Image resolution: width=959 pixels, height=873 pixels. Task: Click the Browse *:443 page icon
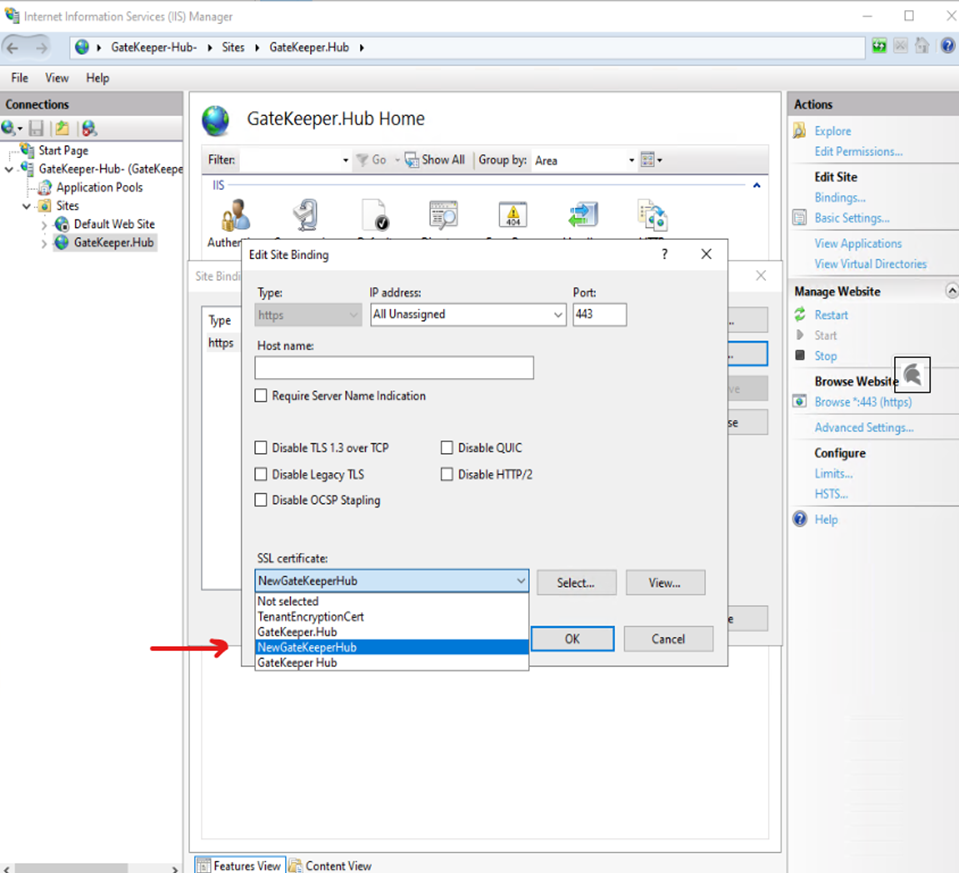pyautogui.click(x=799, y=401)
